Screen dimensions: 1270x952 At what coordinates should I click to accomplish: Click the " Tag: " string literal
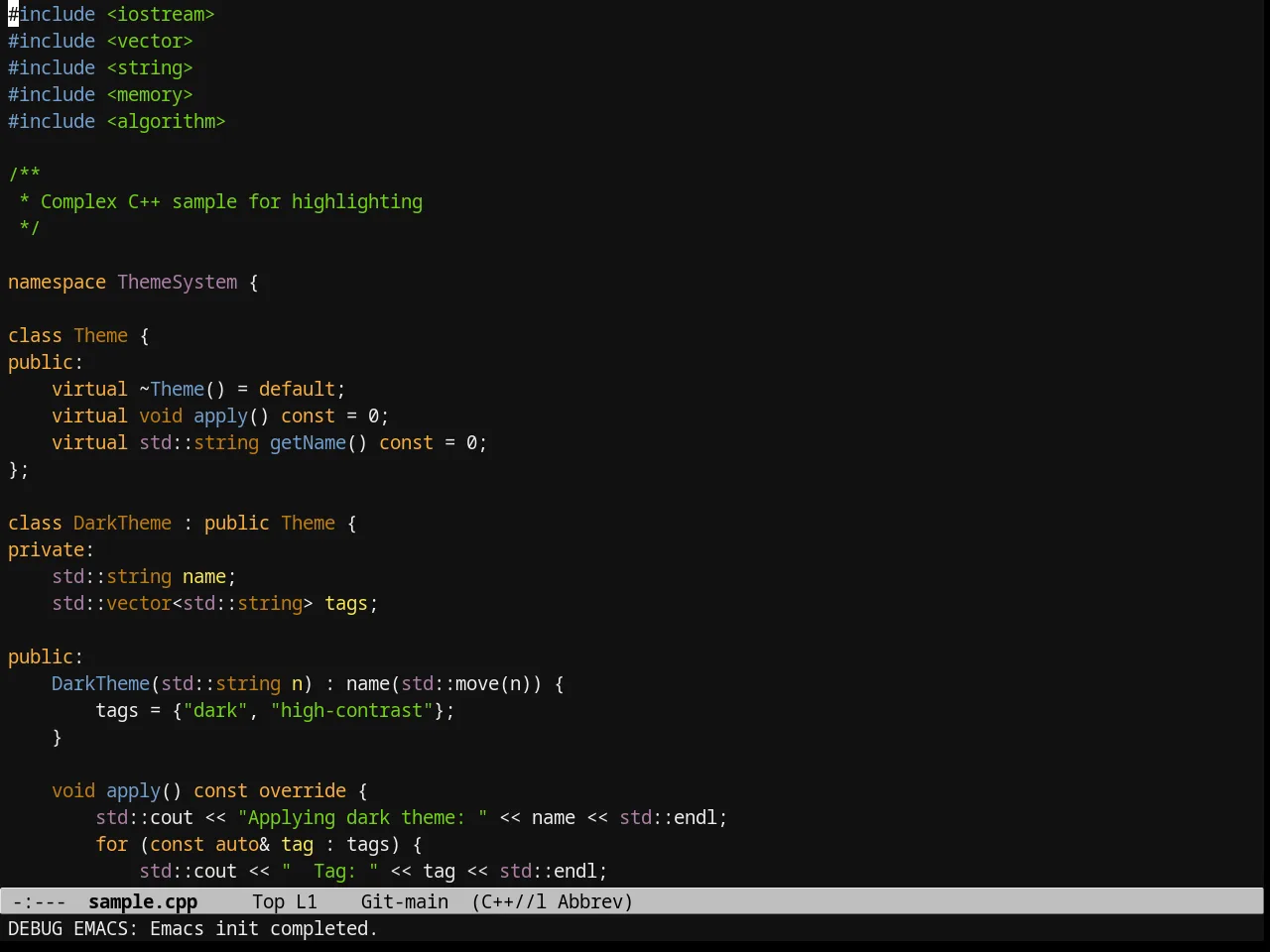[x=329, y=871]
